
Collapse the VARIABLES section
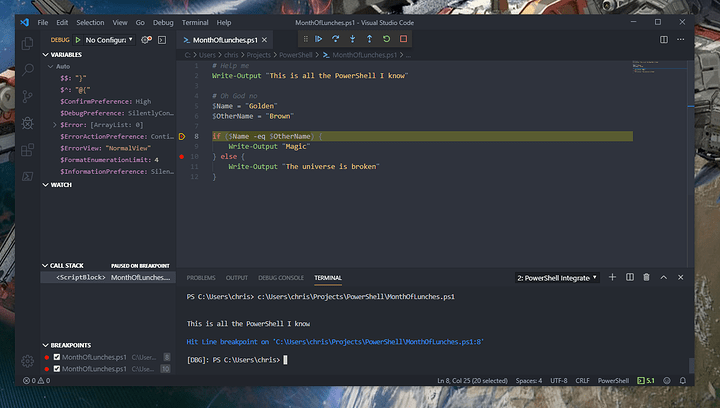62,55
